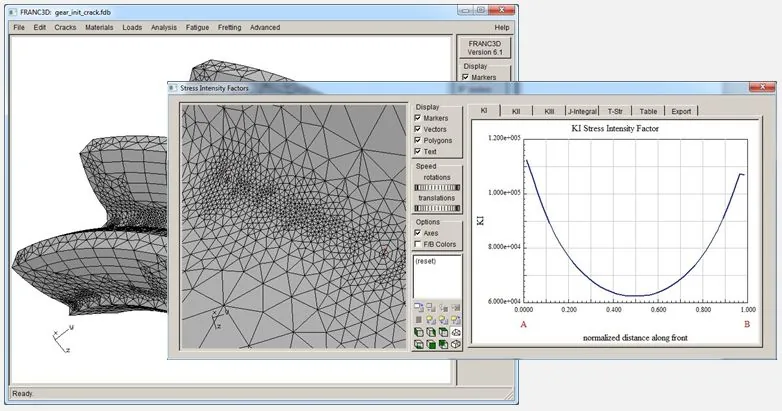Click the bottom-left green cube icon
The image size is (782, 411).
point(419,344)
